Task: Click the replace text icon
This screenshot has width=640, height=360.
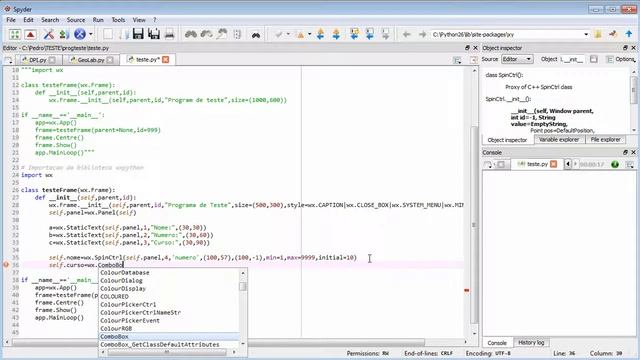Action: coord(222,34)
